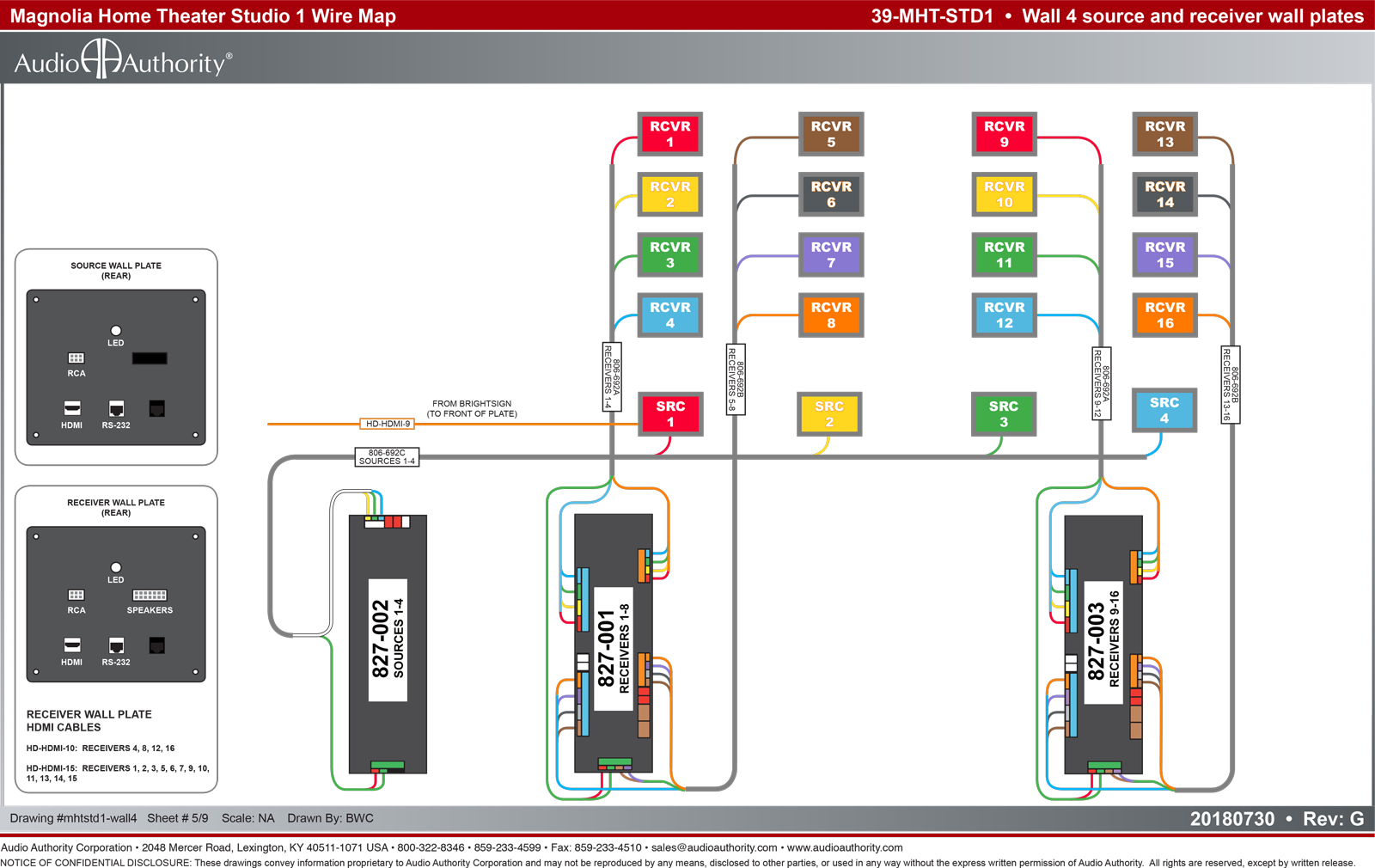This screenshot has height=868, width=1375.
Task: Click the 806-692B Receivers 13-16 cable label
Action: tap(1231, 384)
